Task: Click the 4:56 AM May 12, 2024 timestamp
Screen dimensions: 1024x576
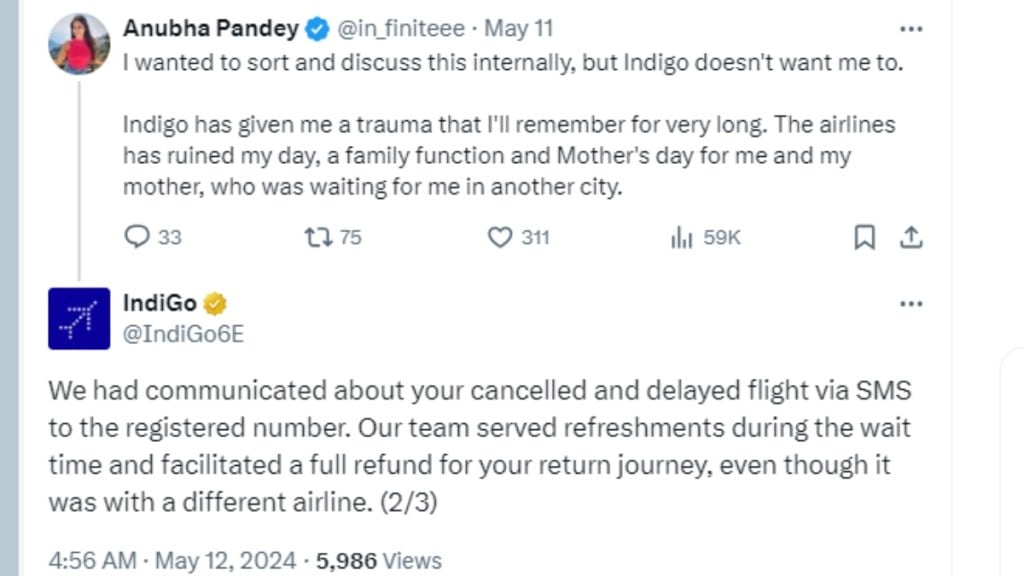Action: (x=171, y=560)
